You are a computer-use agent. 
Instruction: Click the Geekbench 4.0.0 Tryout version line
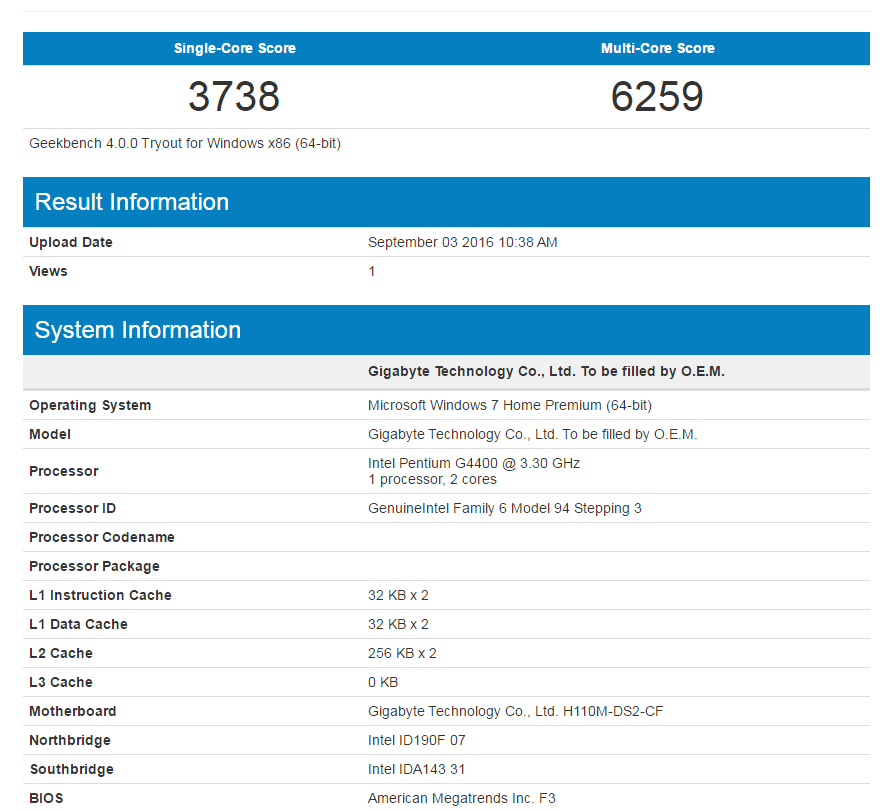click(x=185, y=144)
